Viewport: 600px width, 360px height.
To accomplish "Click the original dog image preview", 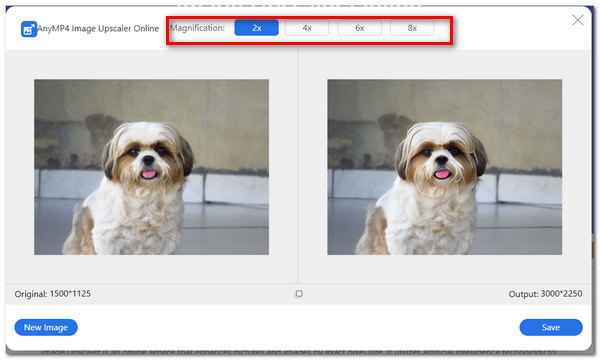I will pos(152,167).
